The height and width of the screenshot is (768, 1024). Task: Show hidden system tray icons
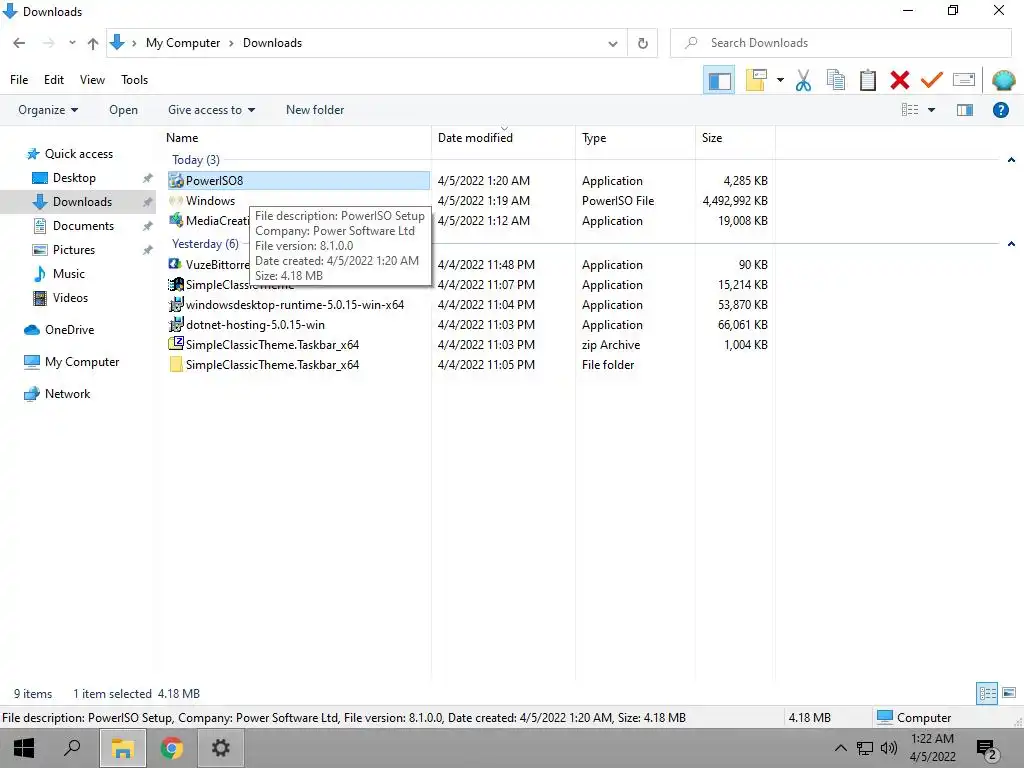point(840,748)
